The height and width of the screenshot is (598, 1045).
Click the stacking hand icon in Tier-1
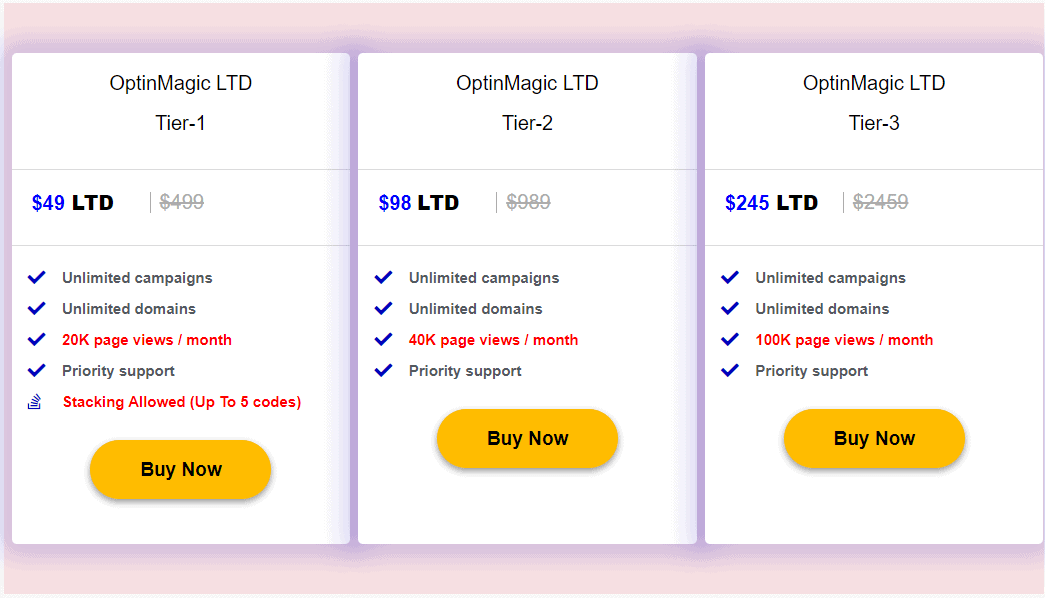coord(37,402)
